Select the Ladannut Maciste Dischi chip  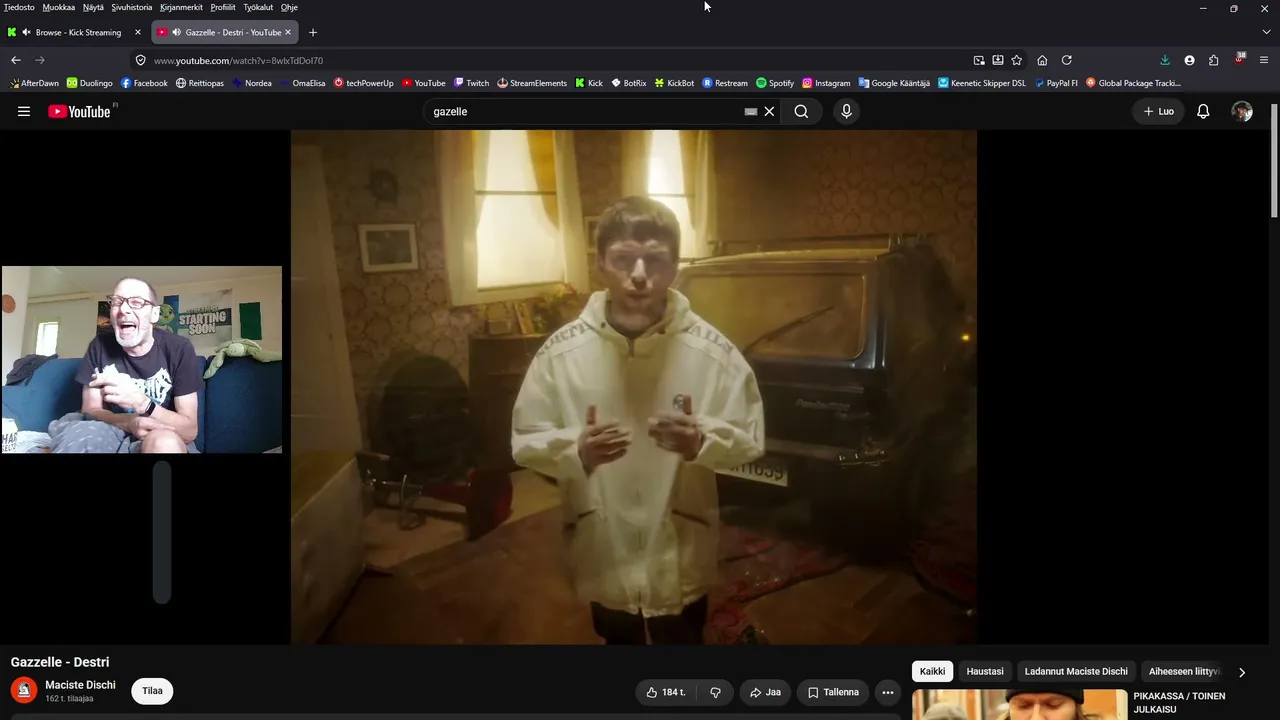click(1076, 672)
